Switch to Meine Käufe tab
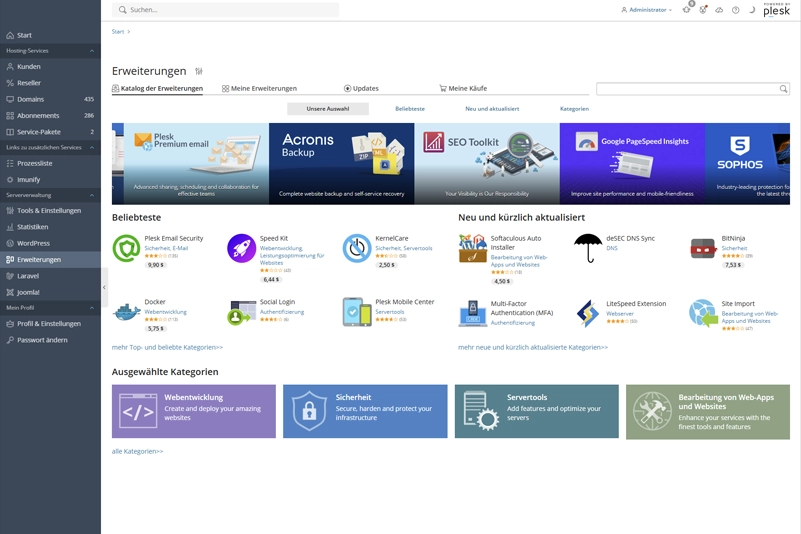The width and height of the screenshot is (801, 534). coord(463,88)
